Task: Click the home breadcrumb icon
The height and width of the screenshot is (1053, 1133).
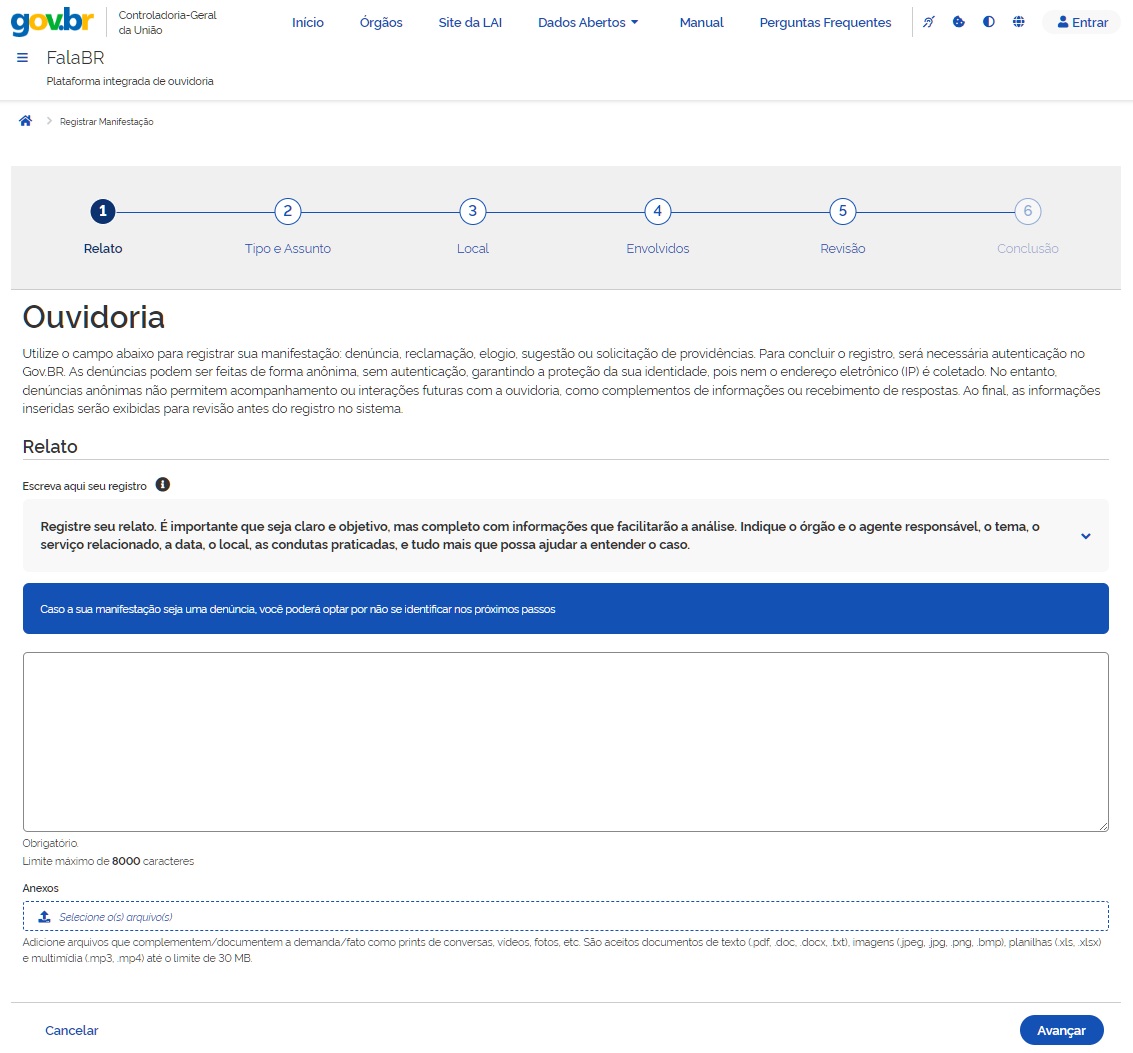Action: coord(25,121)
